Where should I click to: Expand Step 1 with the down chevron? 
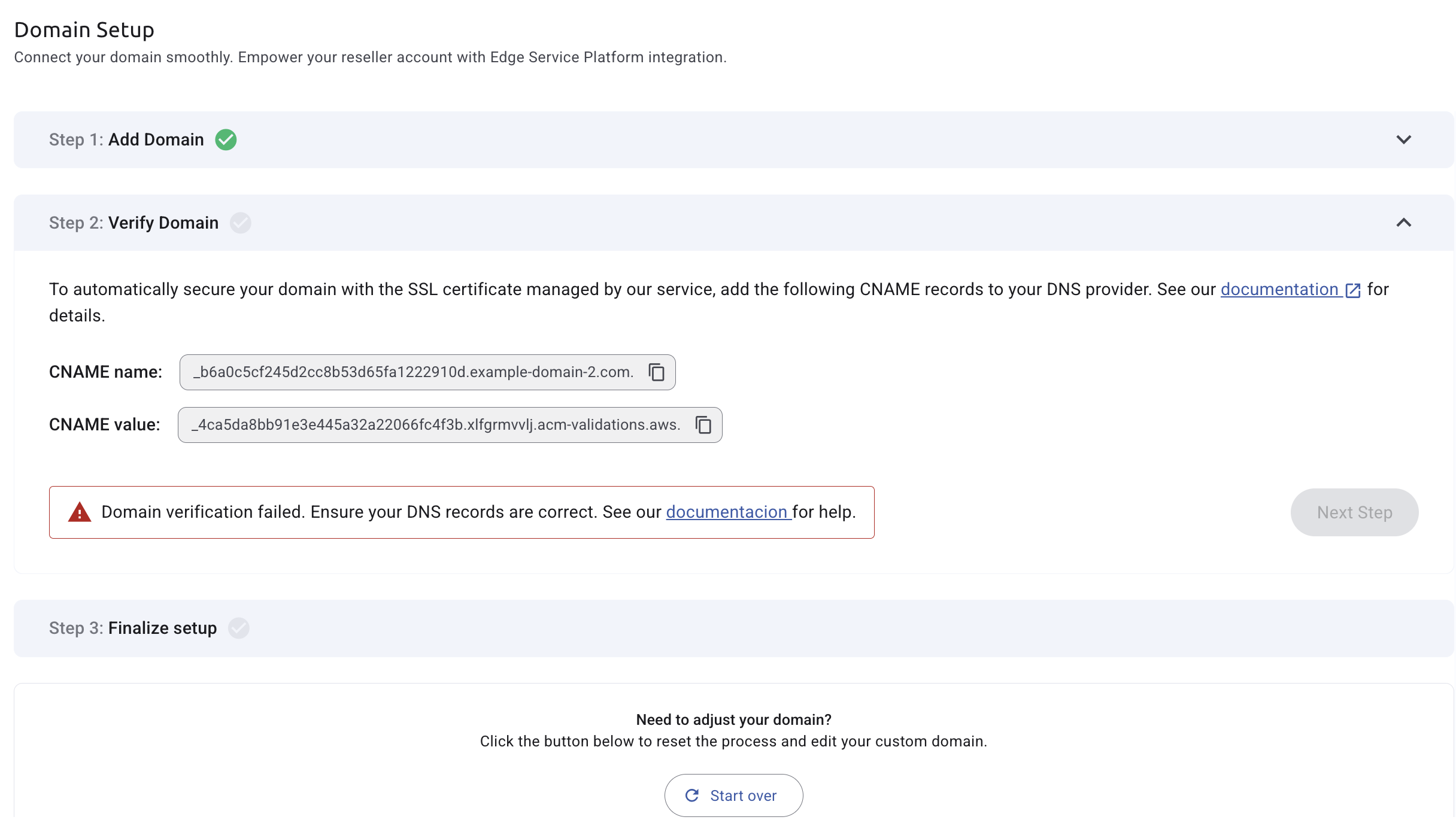click(x=1403, y=139)
